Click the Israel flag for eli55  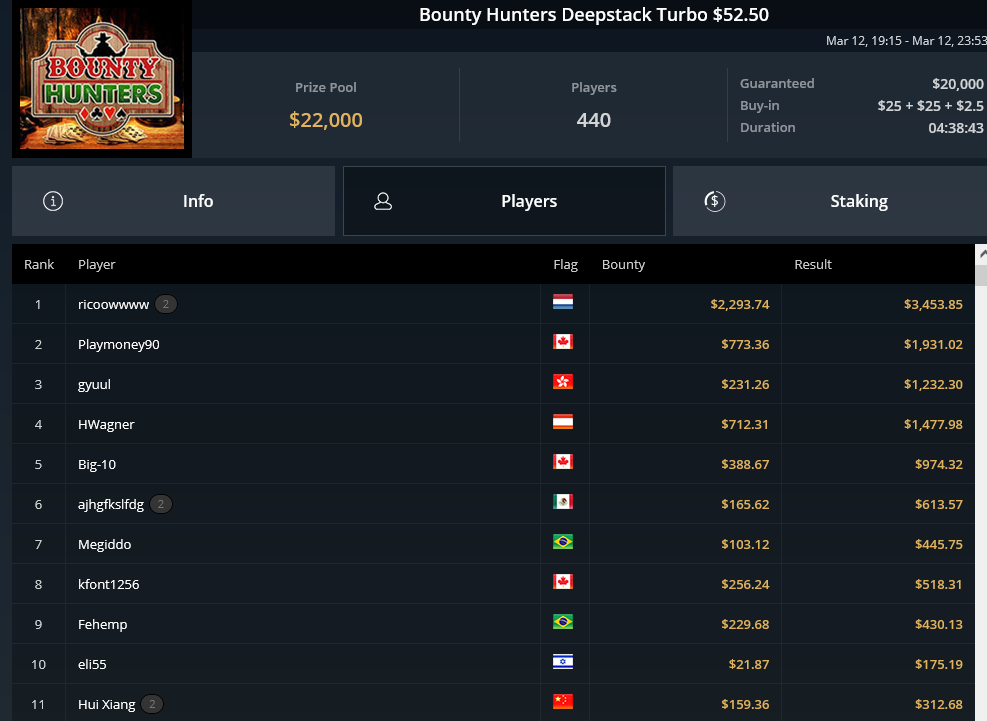(563, 661)
